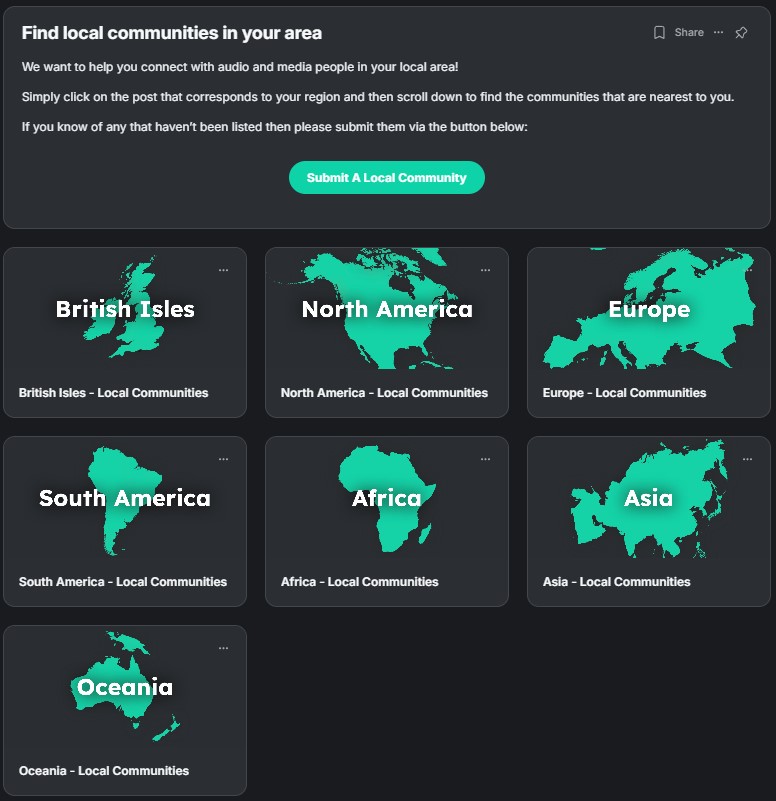Open the Europe card options menu
Image resolution: width=776 pixels, height=801 pixels.
tap(747, 270)
